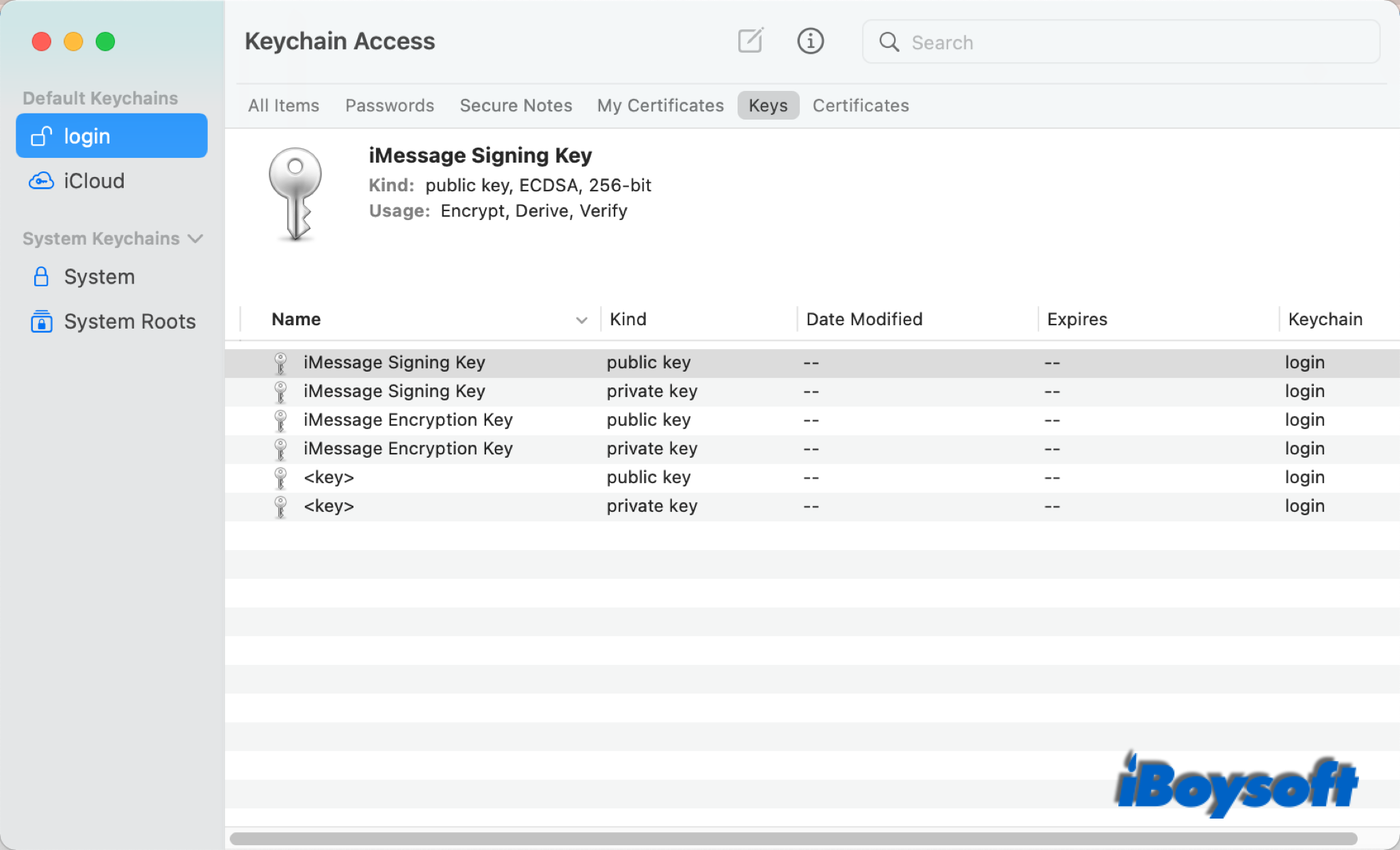The image size is (1400, 850).
Task: Switch to the All Items tab
Action: coord(283,105)
